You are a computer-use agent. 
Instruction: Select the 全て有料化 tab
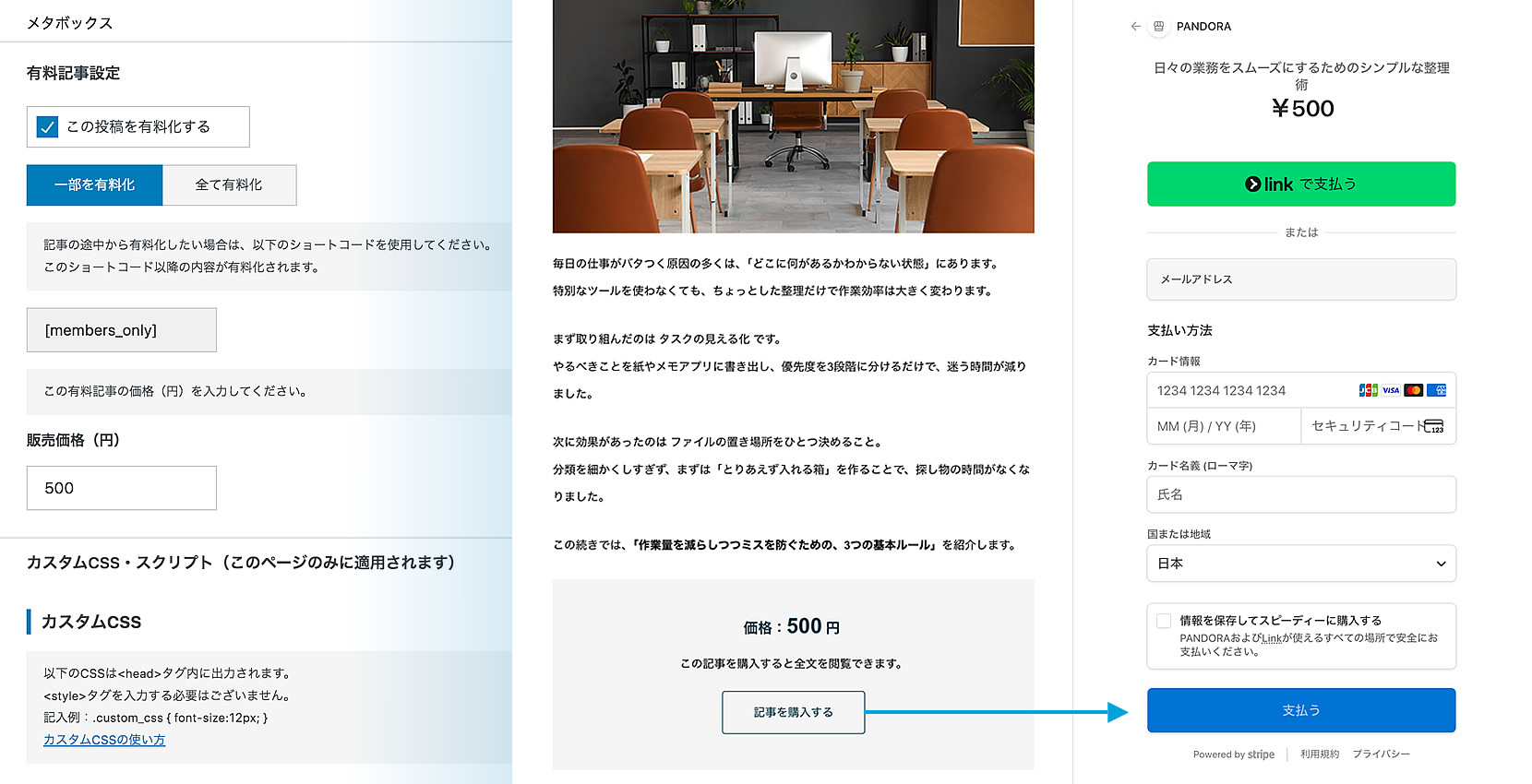tap(229, 184)
